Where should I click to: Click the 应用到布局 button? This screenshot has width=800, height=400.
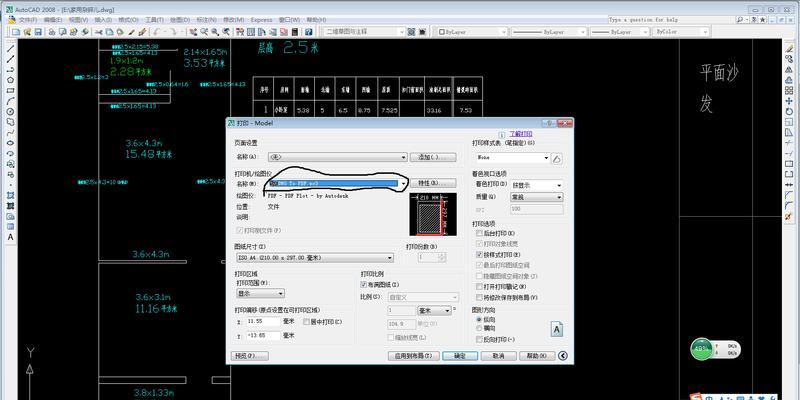point(414,356)
